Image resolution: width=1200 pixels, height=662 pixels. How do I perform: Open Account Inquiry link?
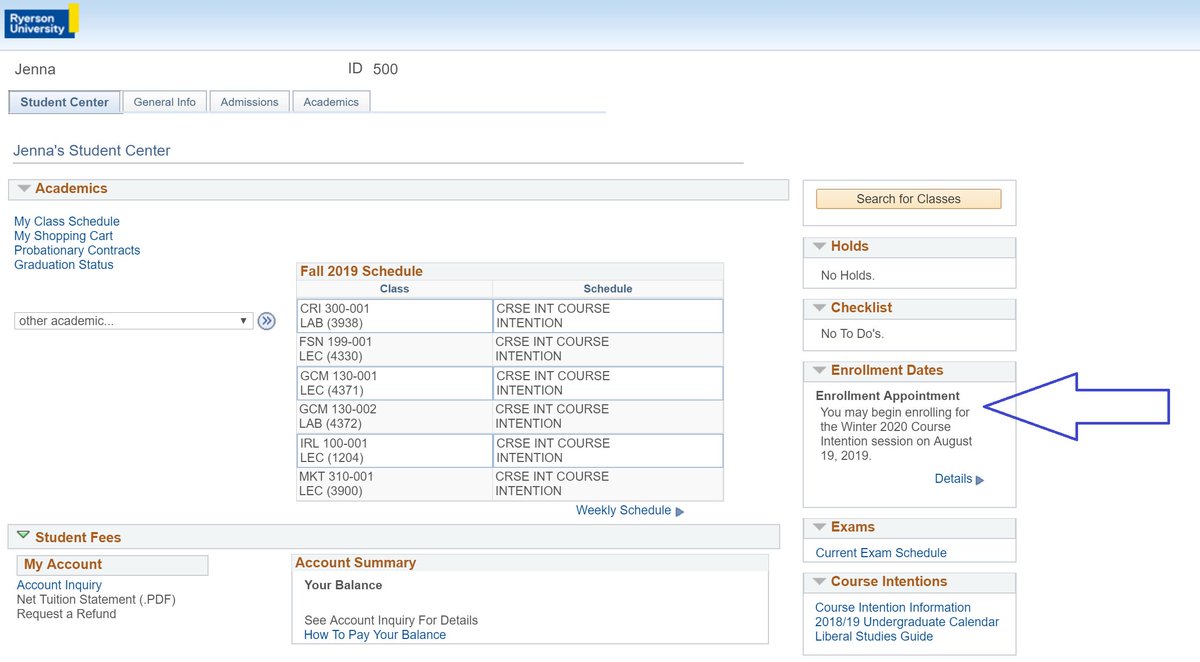pos(59,585)
